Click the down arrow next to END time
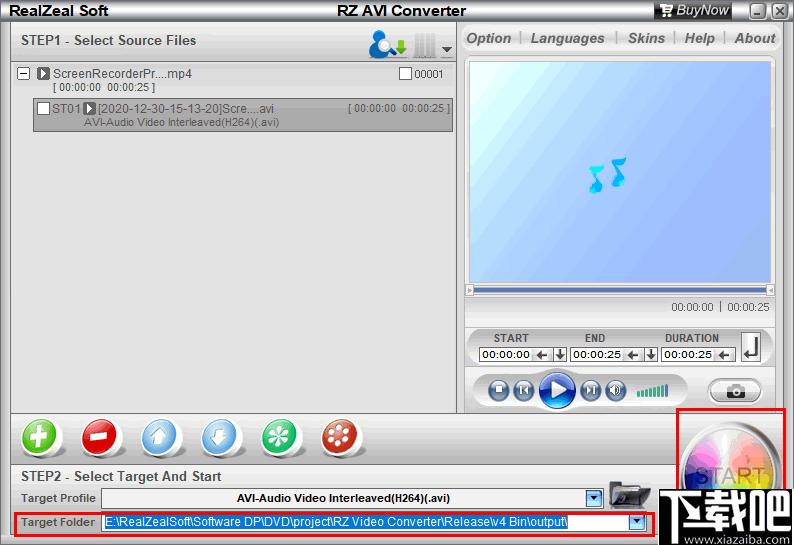Screen dimensions: 794x545 (651, 354)
